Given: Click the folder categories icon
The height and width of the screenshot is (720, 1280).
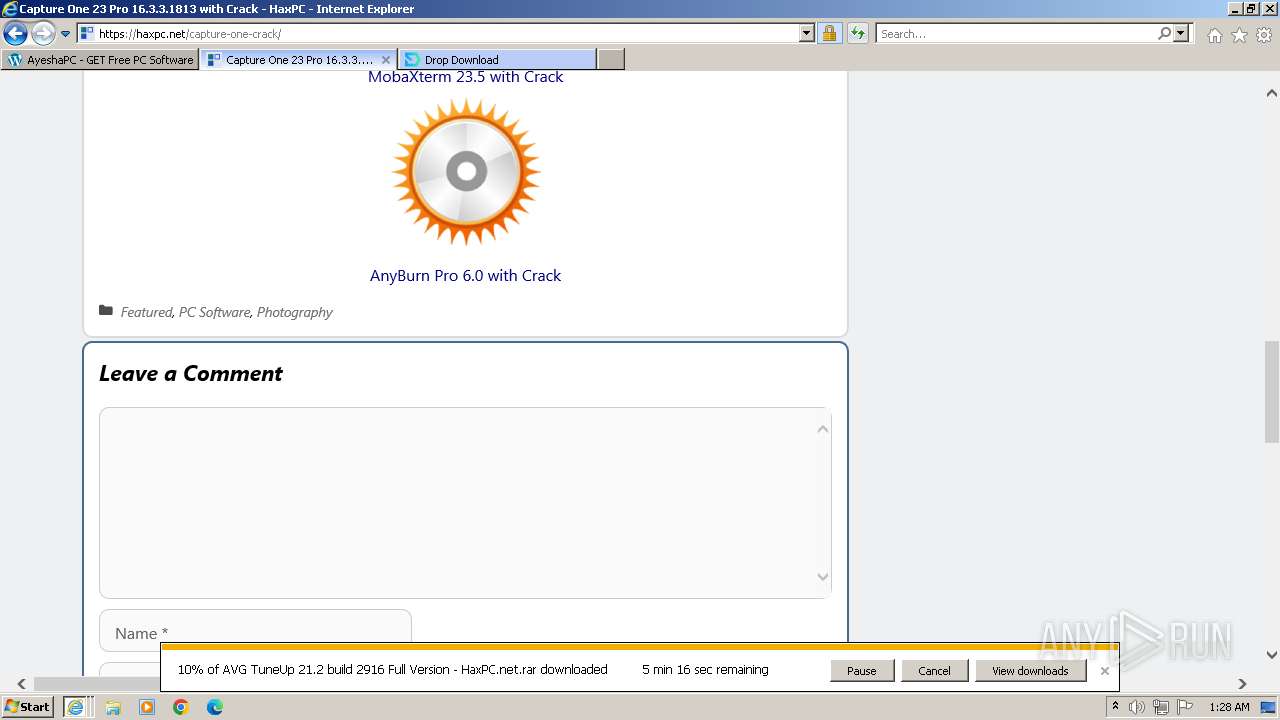Looking at the screenshot, I should [106, 311].
